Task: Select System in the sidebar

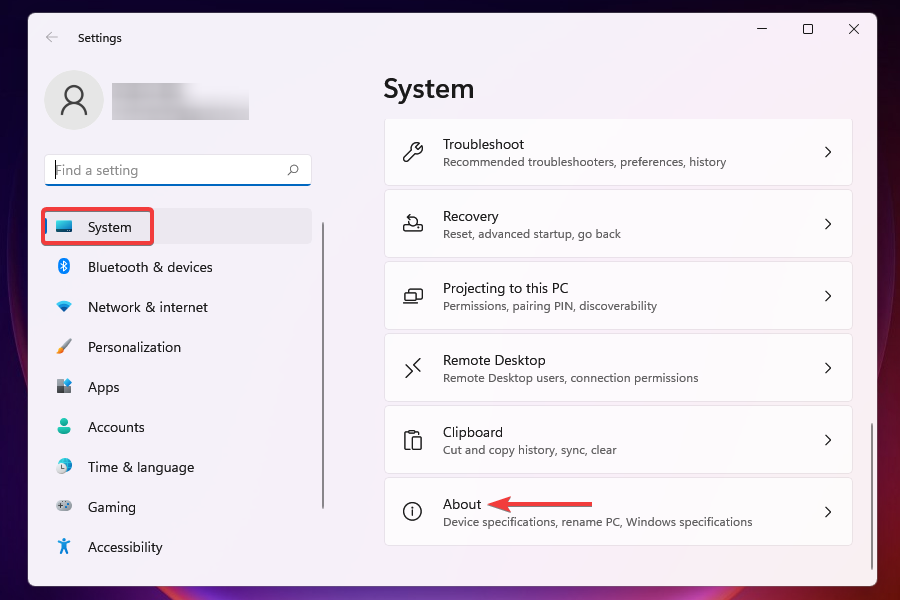Action: (109, 227)
